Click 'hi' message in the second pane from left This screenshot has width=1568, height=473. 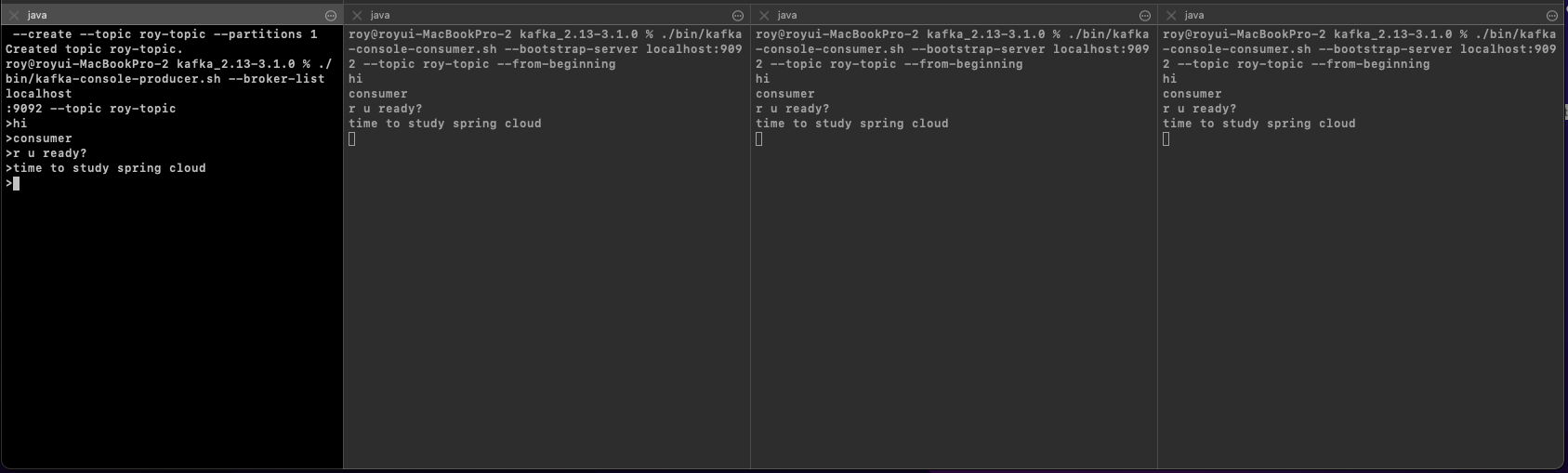pyautogui.click(x=356, y=79)
